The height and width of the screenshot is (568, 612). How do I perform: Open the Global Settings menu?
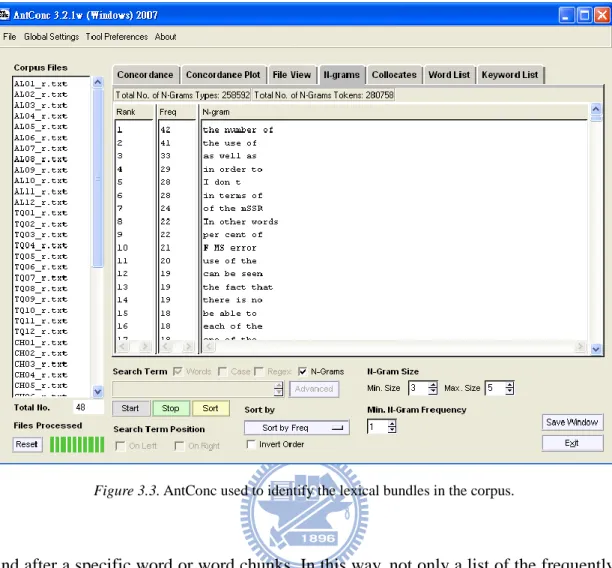[51, 37]
